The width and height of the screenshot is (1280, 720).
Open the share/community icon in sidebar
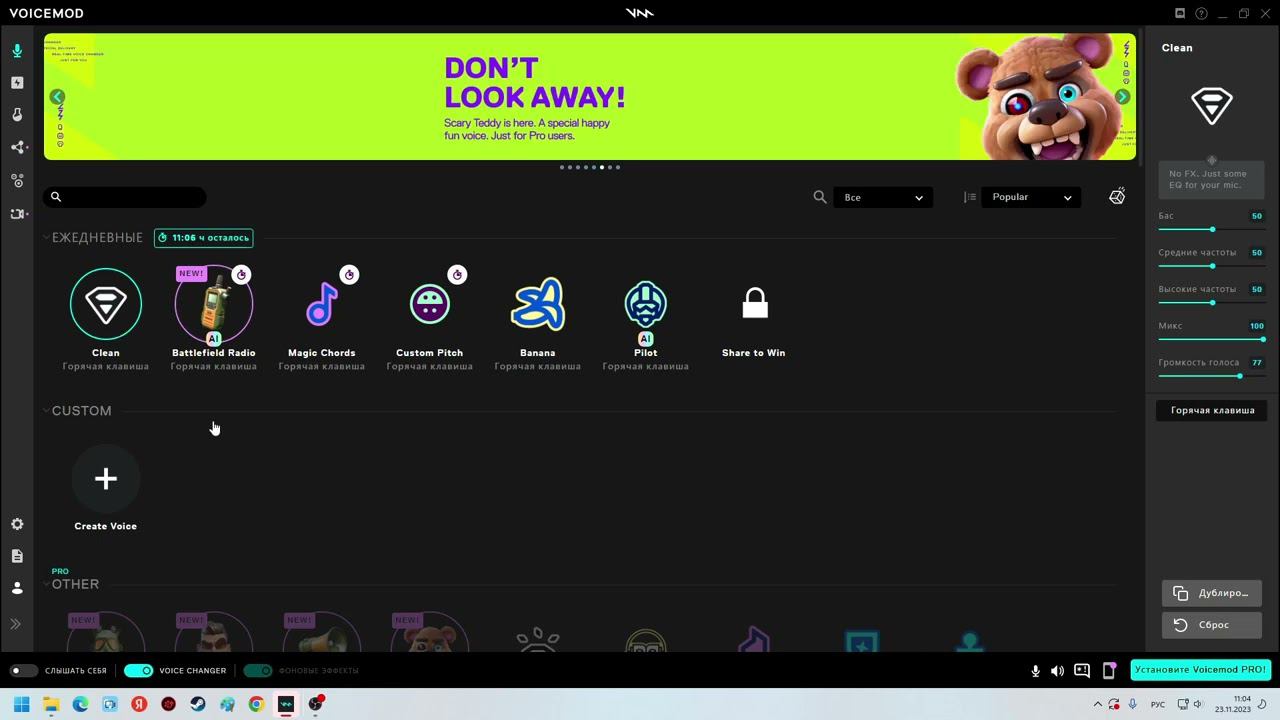(x=17, y=148)
